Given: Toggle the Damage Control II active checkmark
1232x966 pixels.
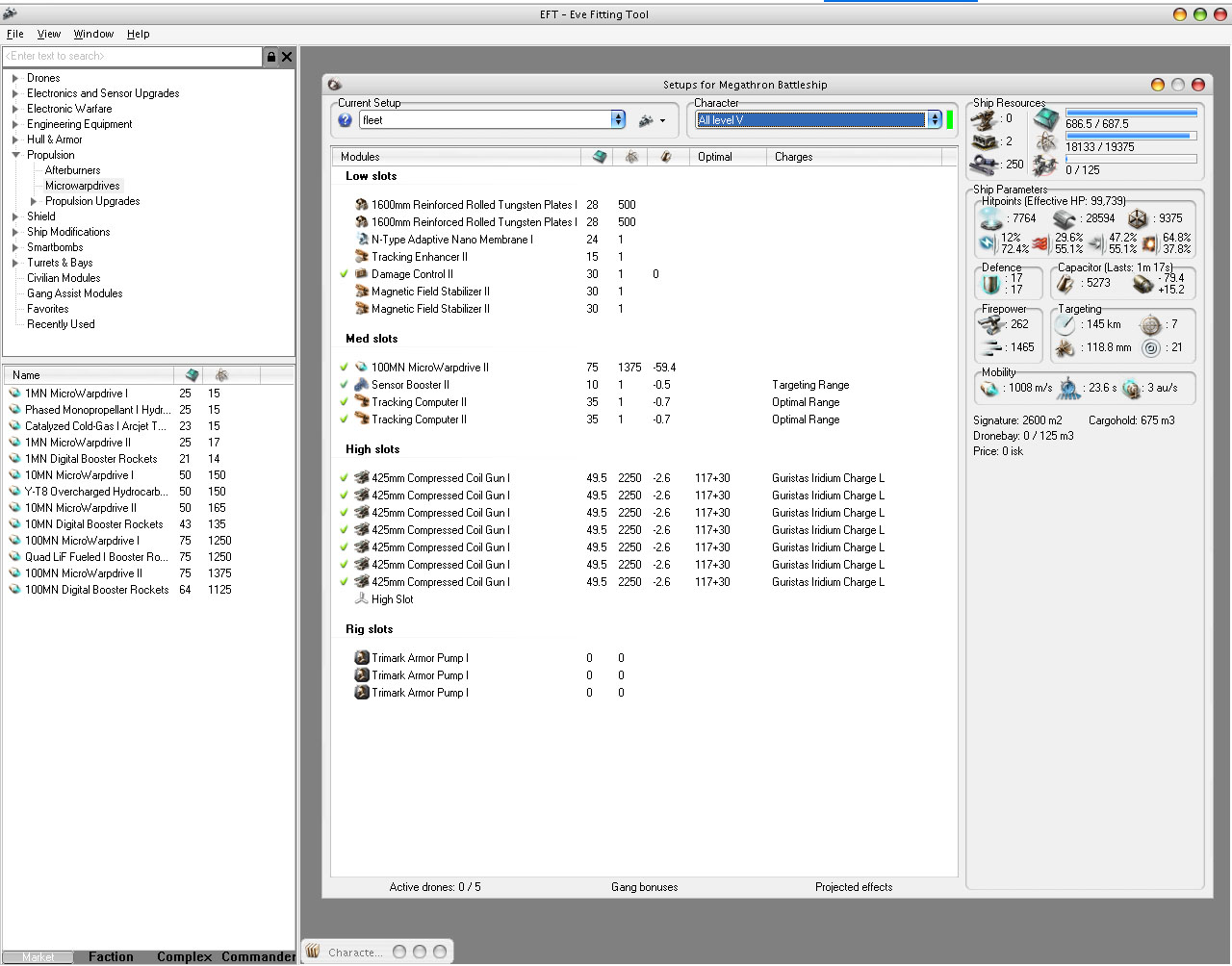Looking at the screenshot, I should point(345,274).
